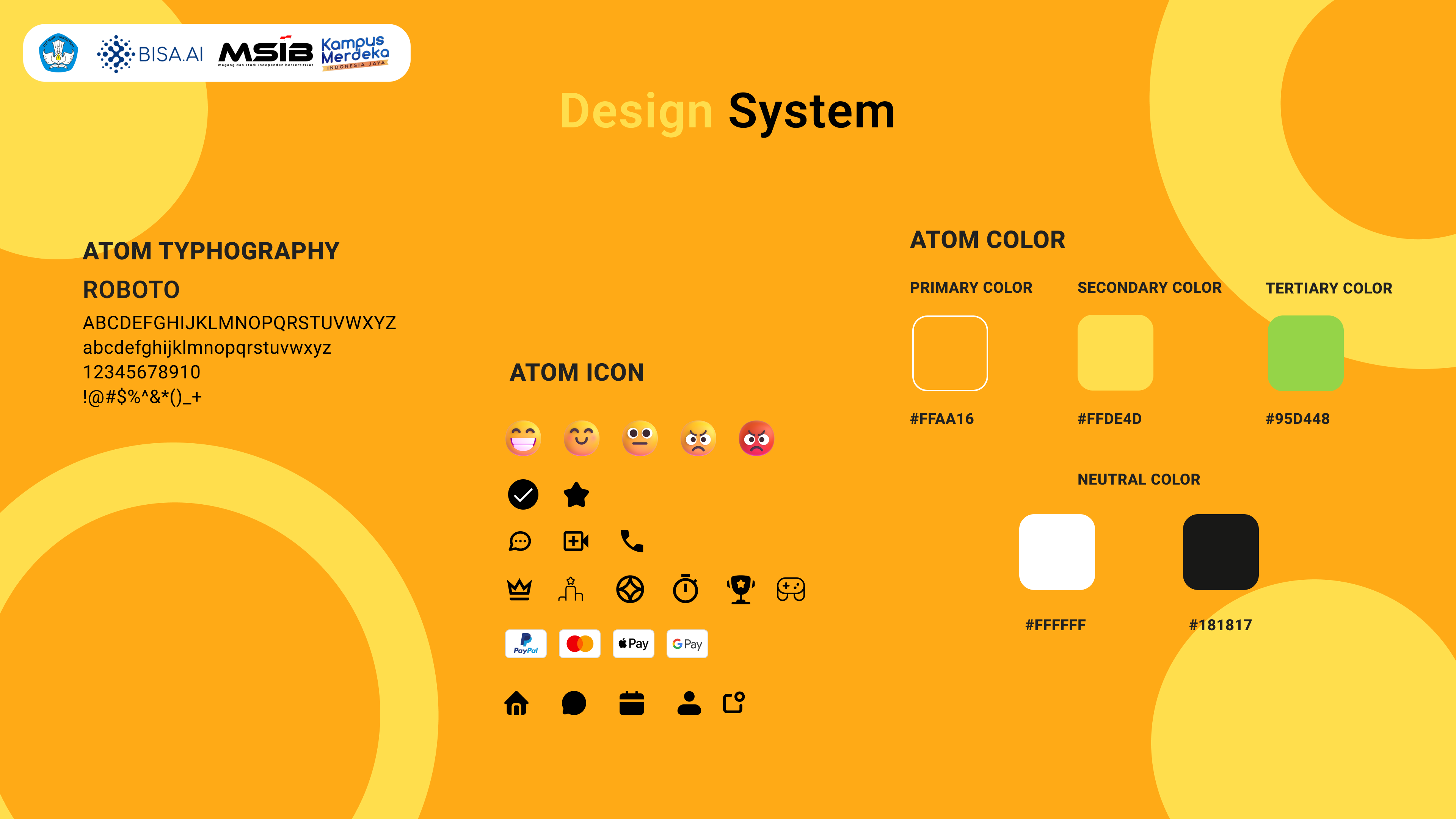Click the circular four-point star badge icon
The image size is (1456, 819).
click(x=630, y=590)
